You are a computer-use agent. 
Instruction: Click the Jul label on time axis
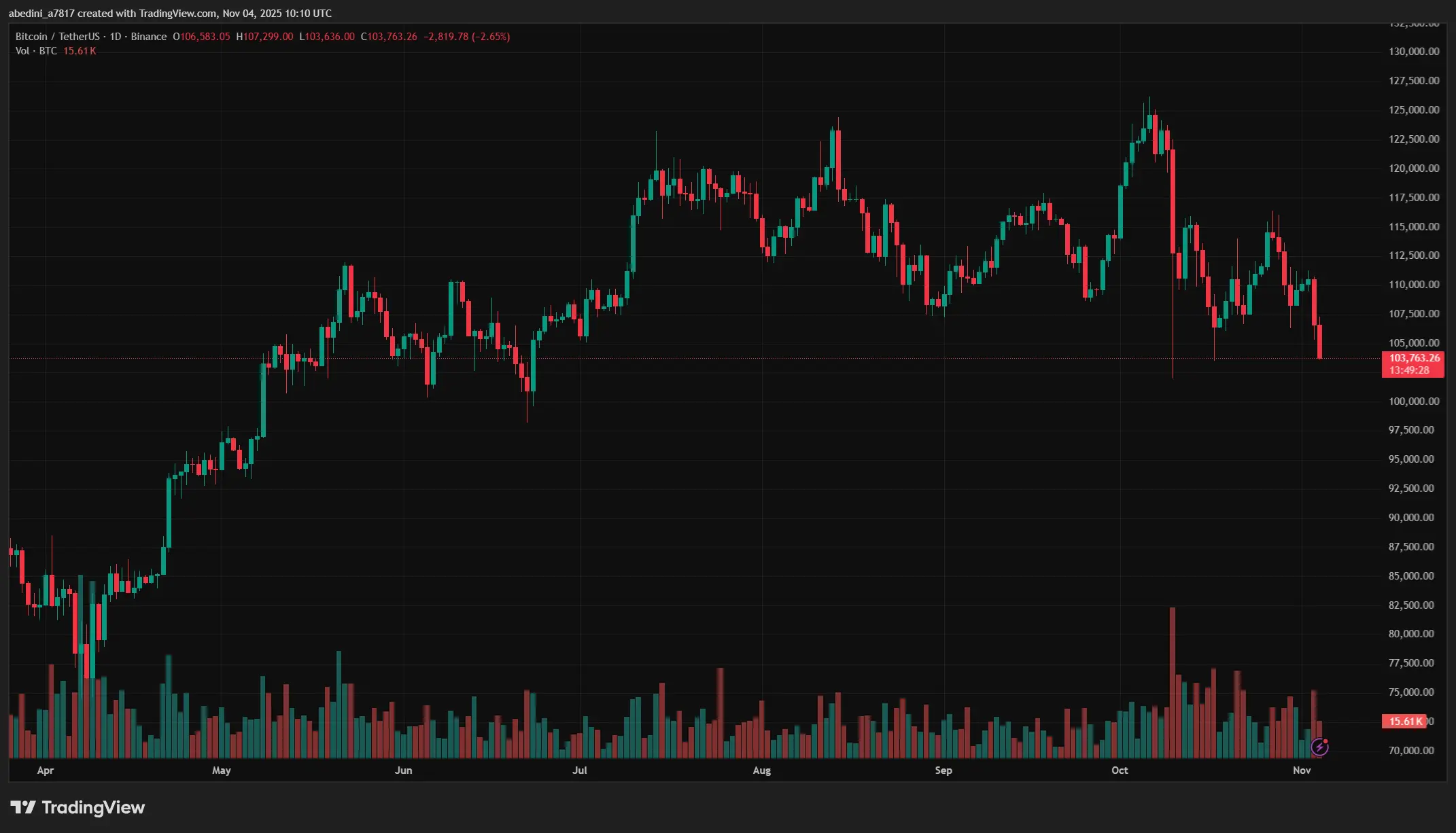point(579,770)
